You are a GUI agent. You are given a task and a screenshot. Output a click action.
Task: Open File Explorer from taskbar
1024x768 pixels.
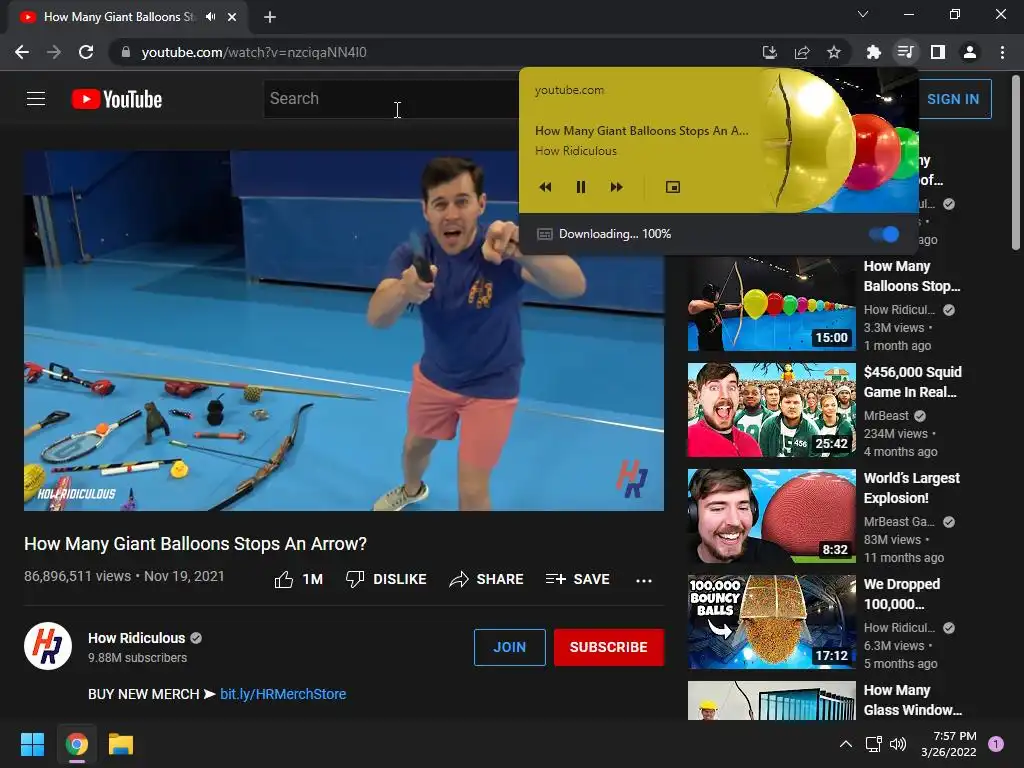point(121,744)
